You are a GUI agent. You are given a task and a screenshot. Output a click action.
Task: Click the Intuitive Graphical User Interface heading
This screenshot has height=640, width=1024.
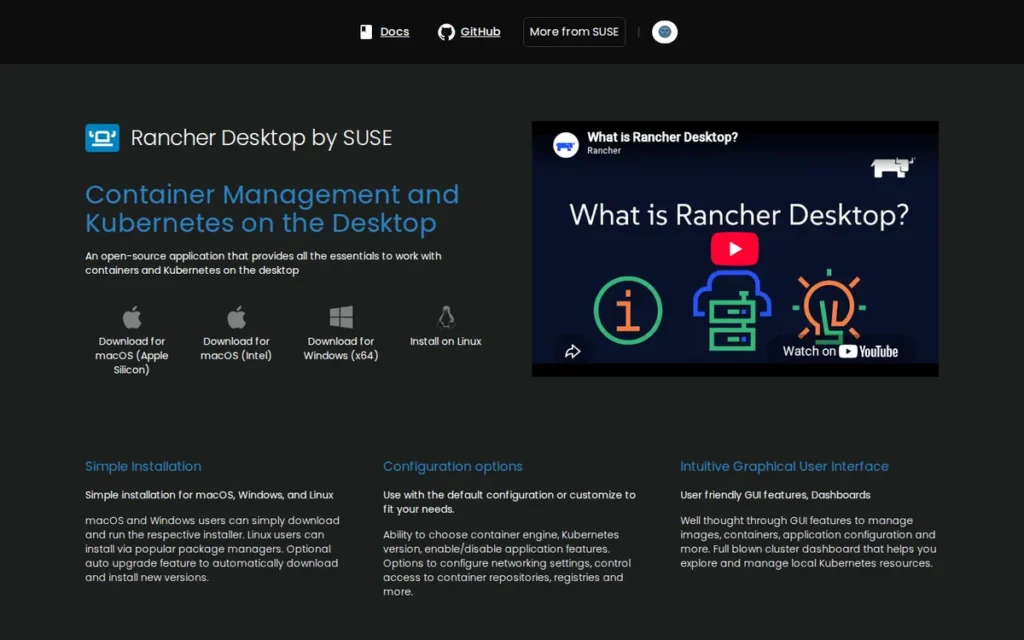(x=784, y=466)
